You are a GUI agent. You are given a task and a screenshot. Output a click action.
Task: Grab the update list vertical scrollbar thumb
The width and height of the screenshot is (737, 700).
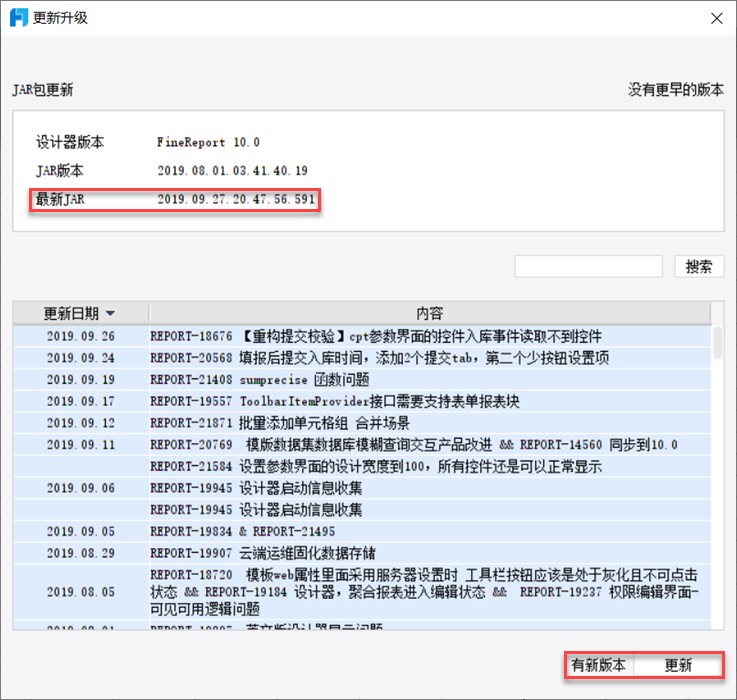coord(717,343)
